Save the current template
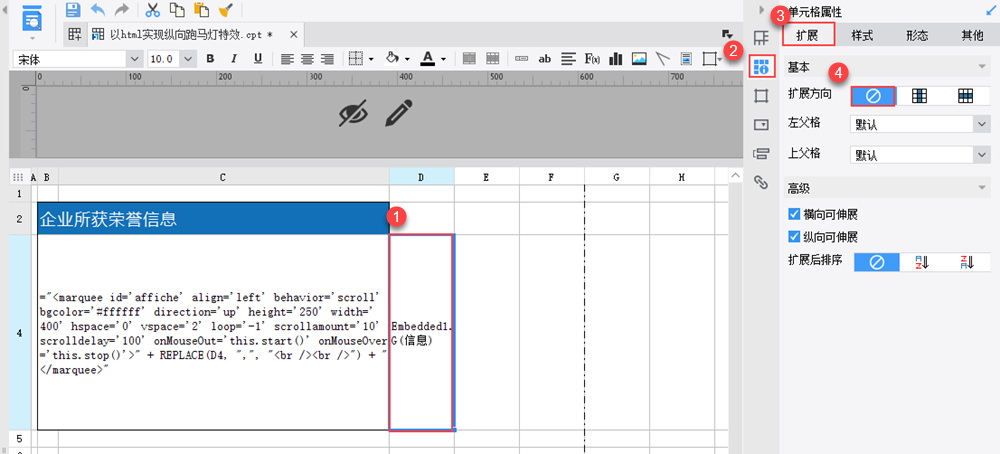 point(73,10)
